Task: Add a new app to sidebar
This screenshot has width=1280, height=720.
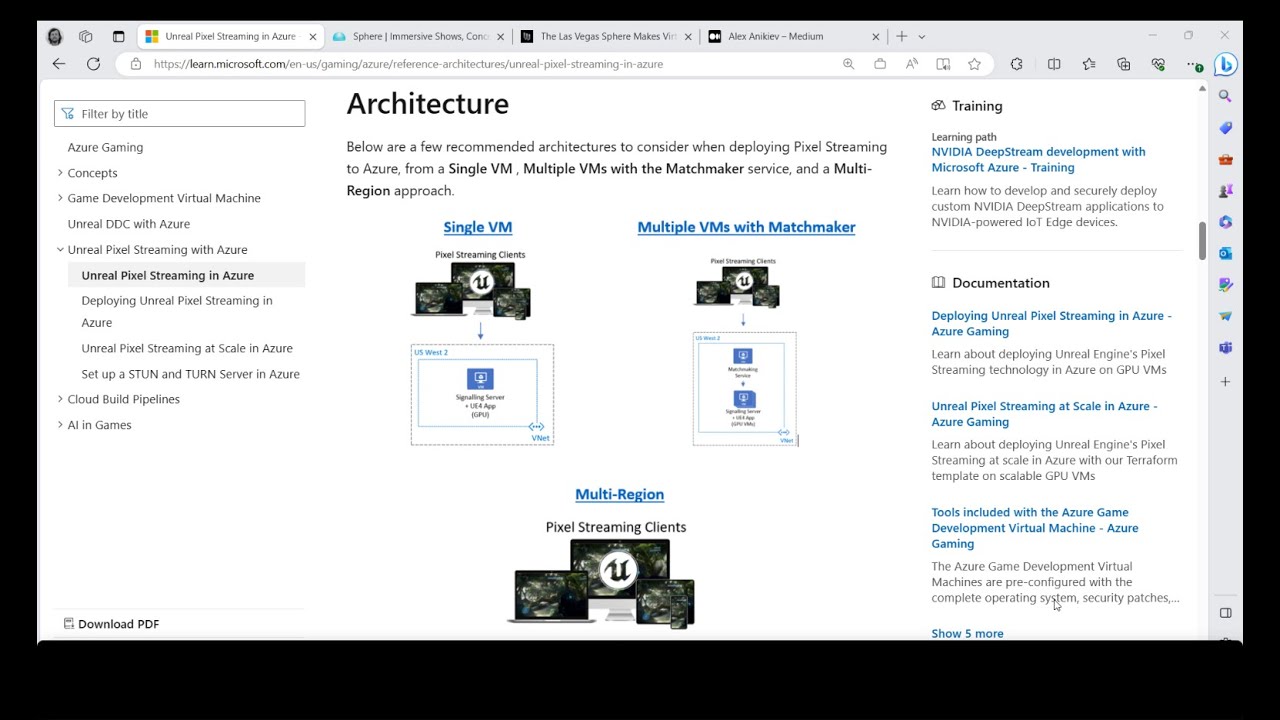Action: (x=1225, y=381)
